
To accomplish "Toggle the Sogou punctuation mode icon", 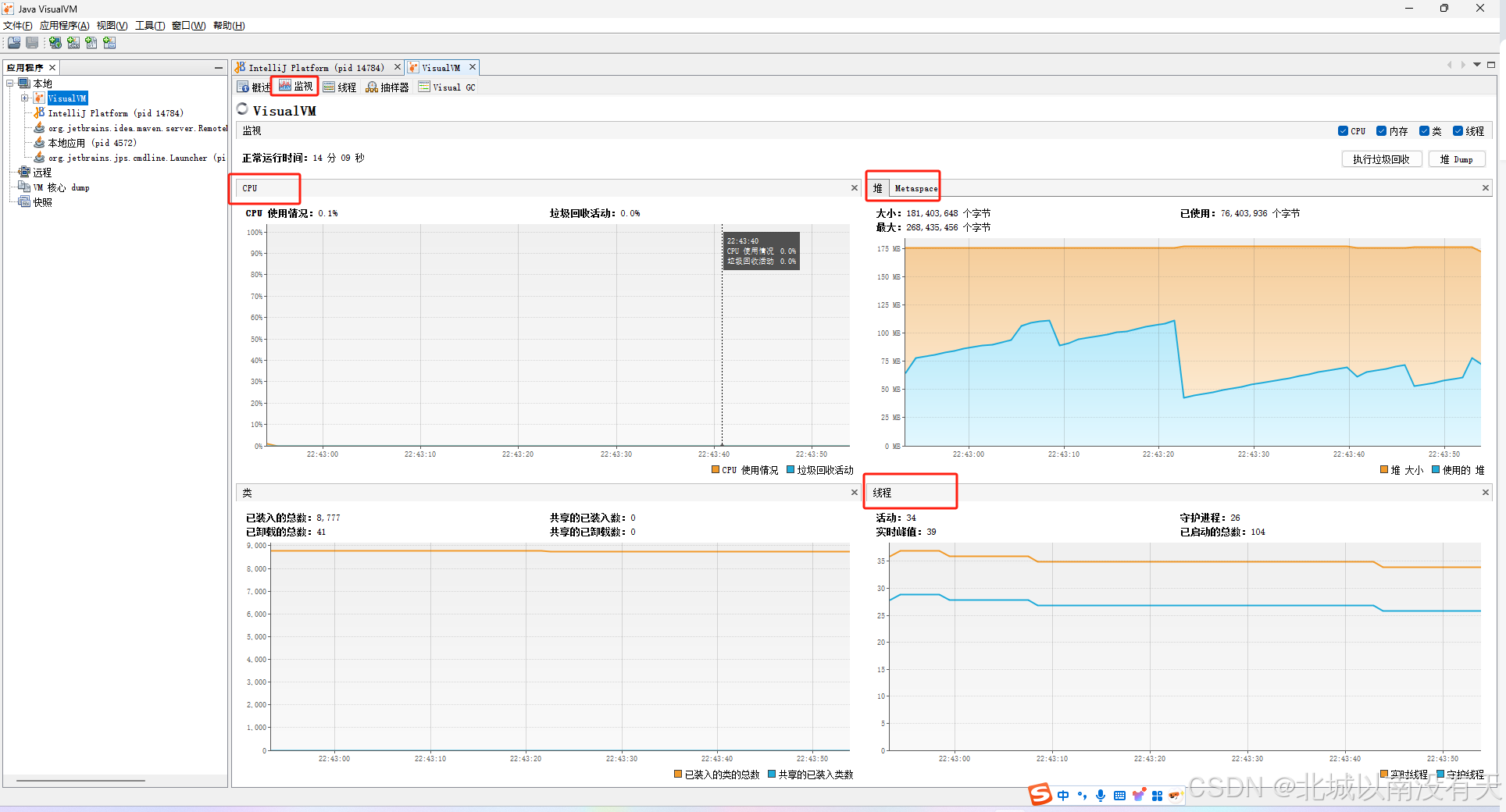I will tap(1082, 796).
